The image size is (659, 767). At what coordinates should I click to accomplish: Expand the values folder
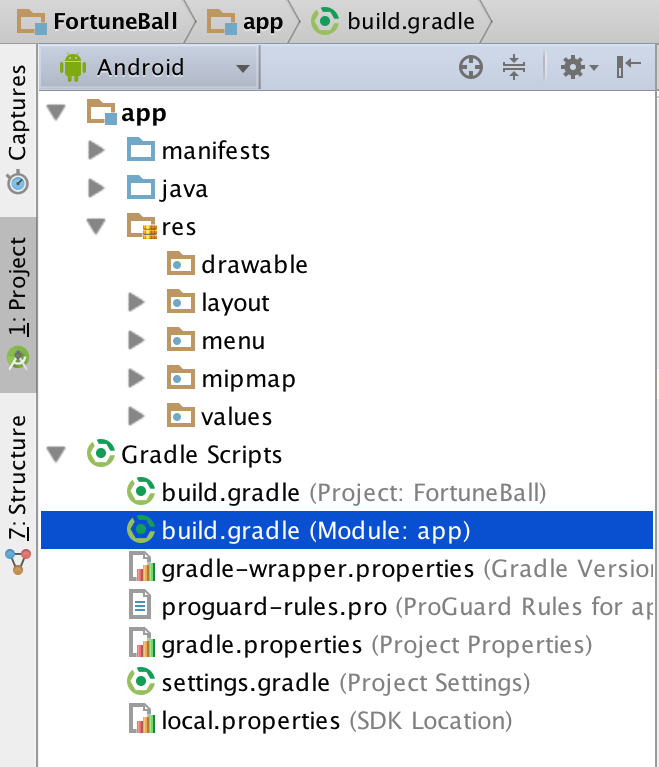click(x=136, y=416)
